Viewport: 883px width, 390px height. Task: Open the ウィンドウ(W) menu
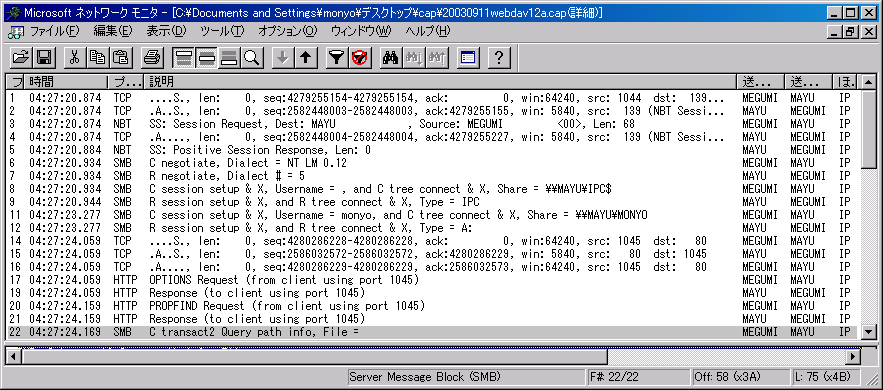coord(361,32)
